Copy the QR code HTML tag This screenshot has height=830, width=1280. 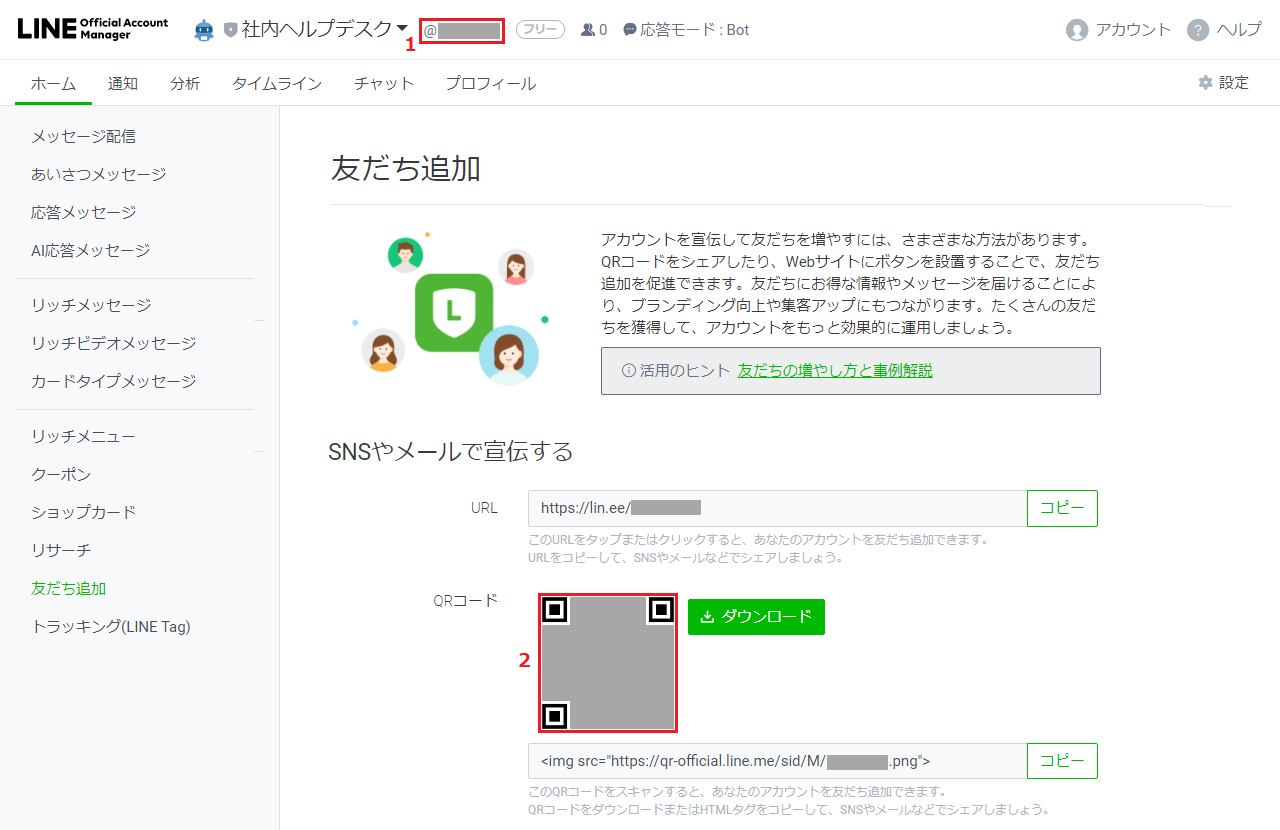point(1062,761)
